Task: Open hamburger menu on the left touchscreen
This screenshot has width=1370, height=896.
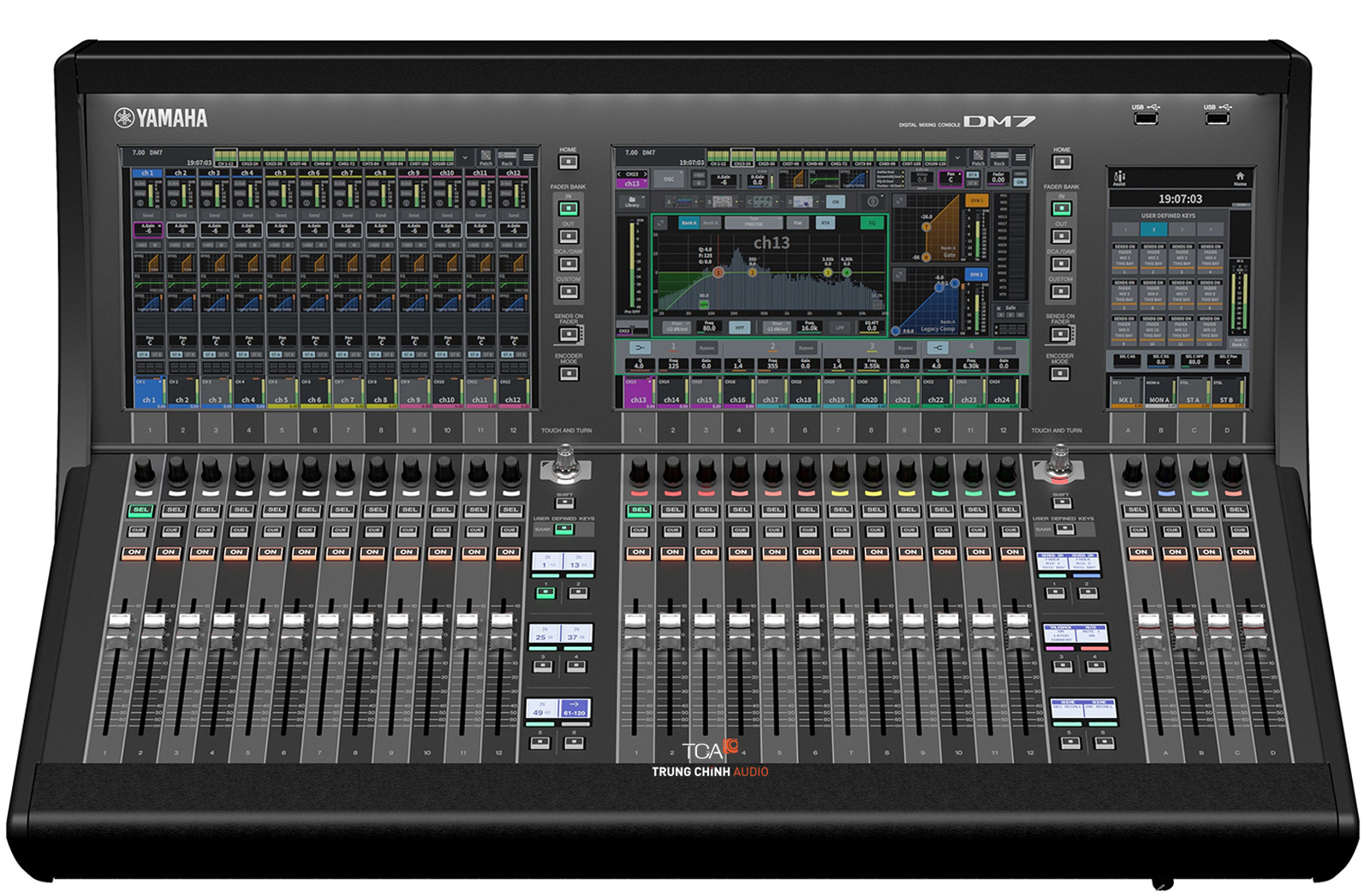Action: point(528,157)
